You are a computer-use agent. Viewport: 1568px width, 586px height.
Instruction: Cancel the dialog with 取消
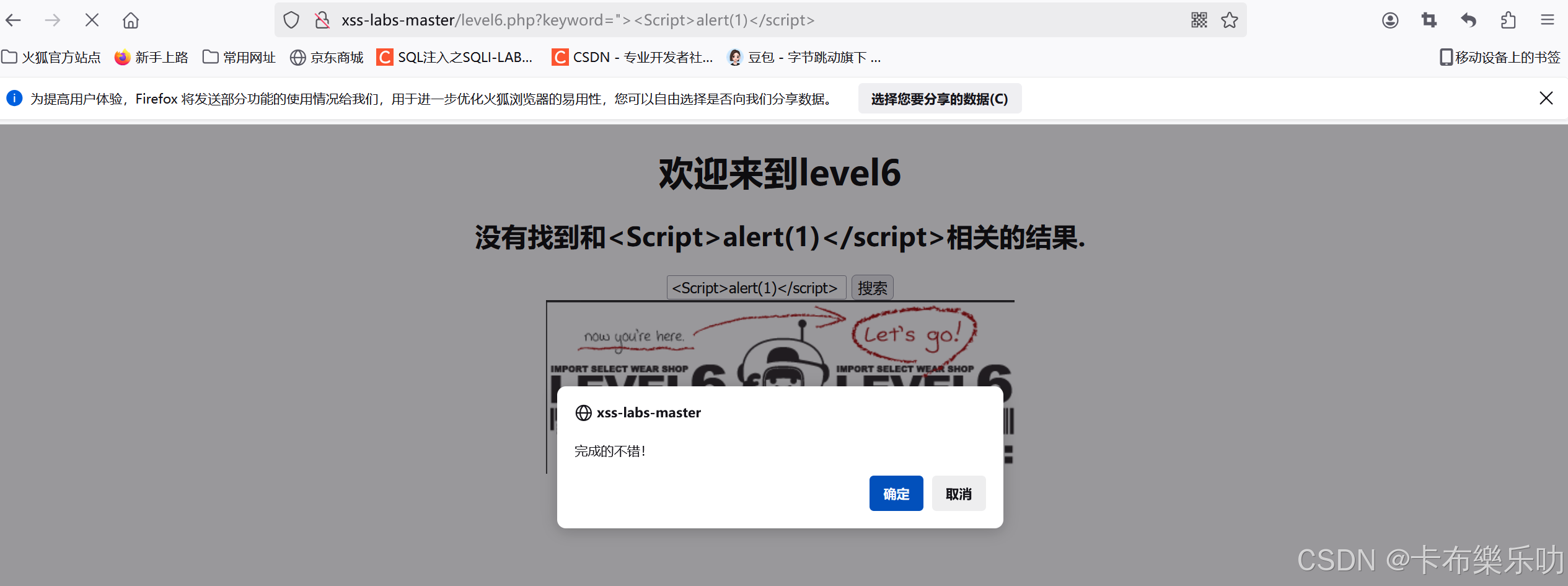point(959,494)
